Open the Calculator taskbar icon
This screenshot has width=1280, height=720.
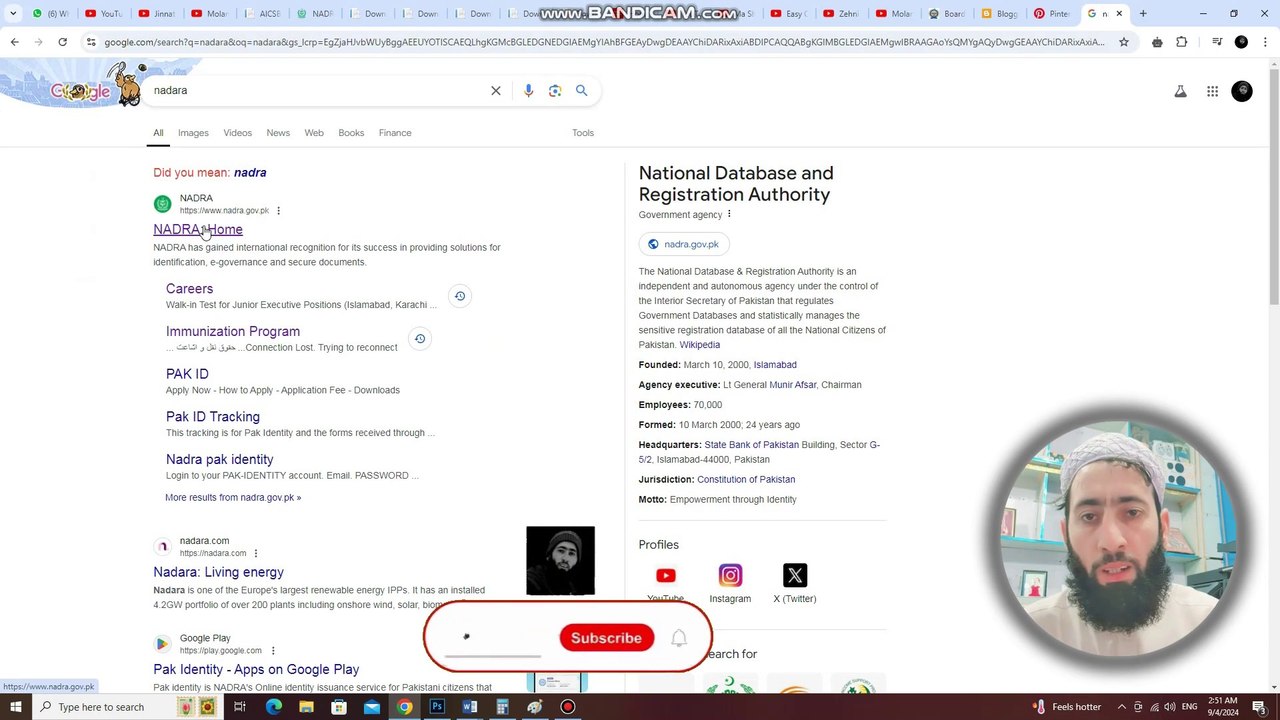(x=502, y=707)
